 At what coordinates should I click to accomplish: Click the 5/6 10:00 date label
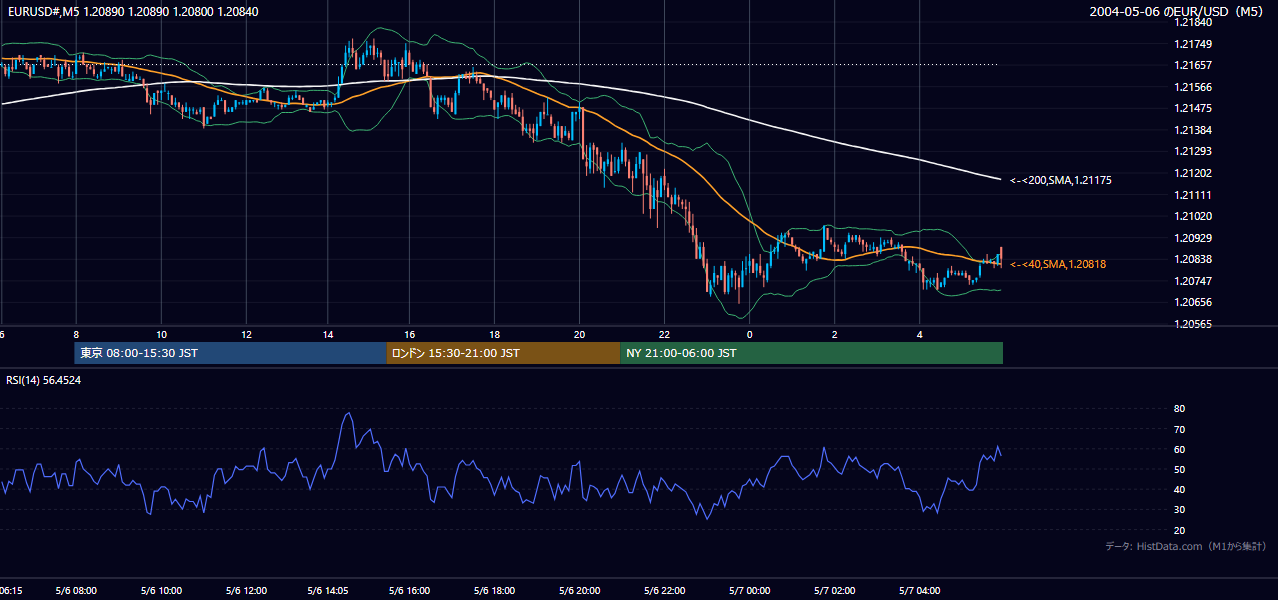(162, 591)
